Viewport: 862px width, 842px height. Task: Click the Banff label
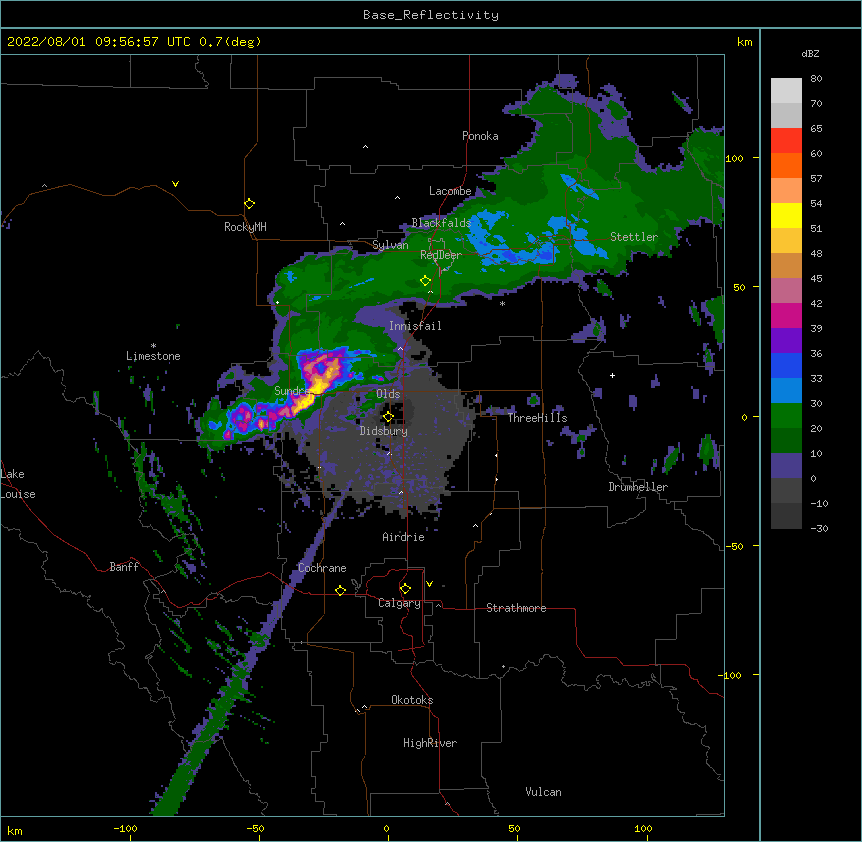pos(124,567)
